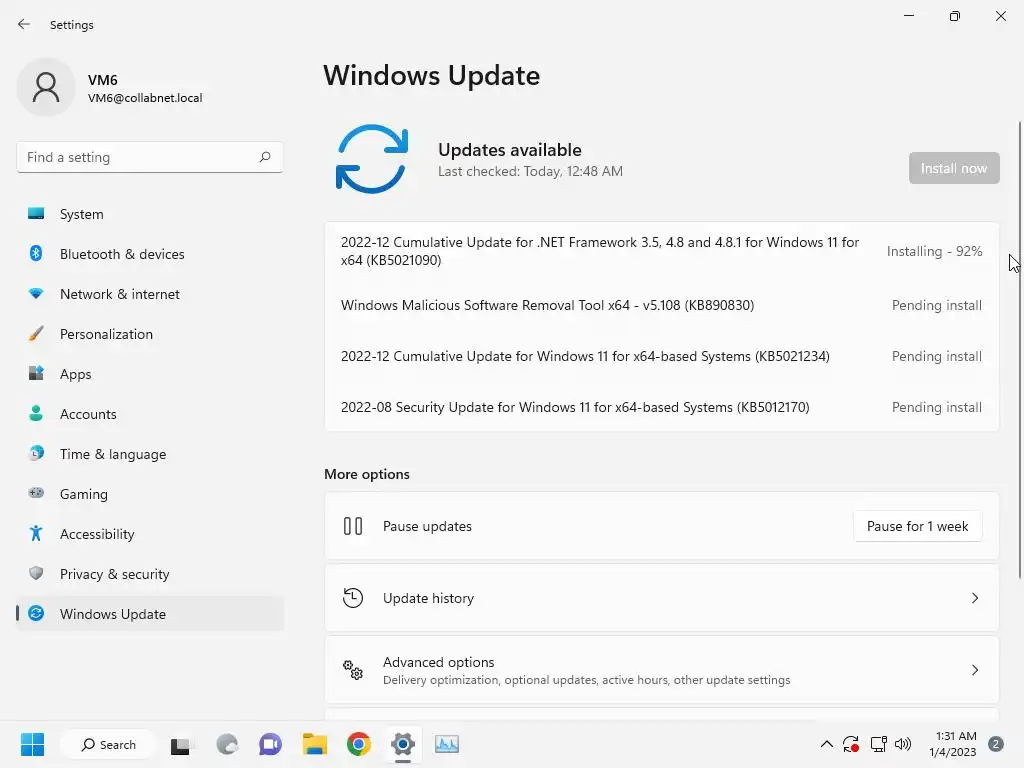
Task: Click the Advanced options gears icon
Action: (353, 670)
